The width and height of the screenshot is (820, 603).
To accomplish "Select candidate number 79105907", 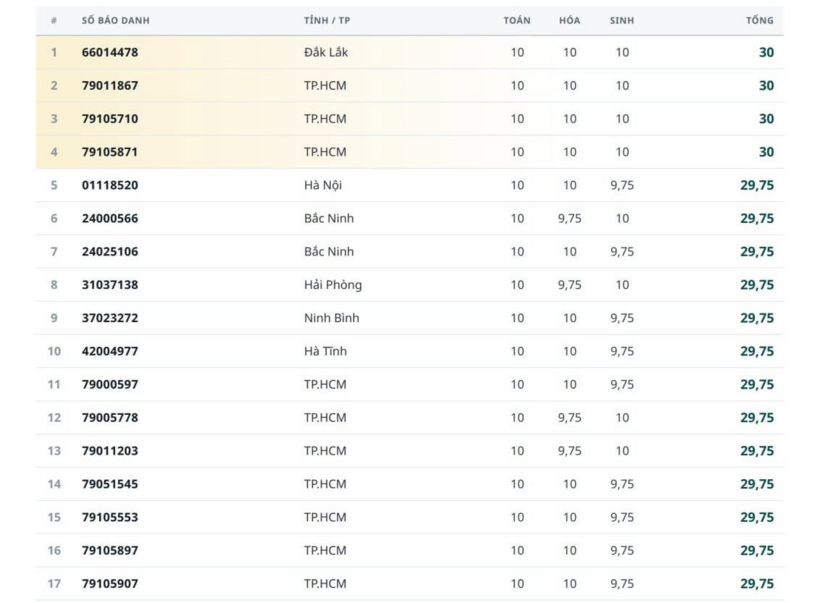I will 110,584.
